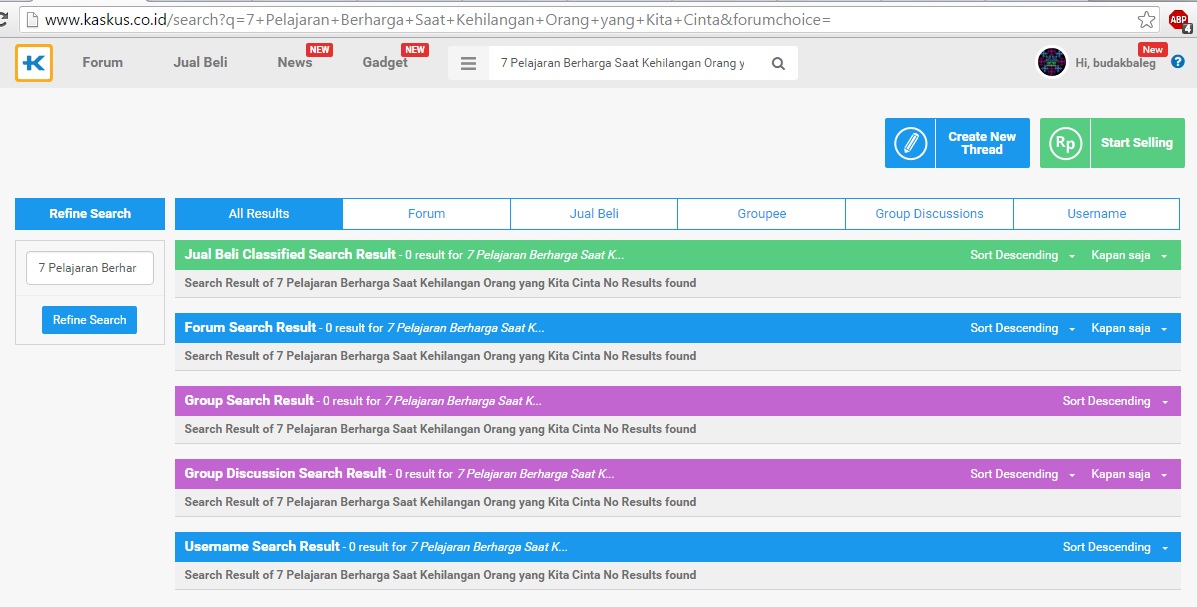Switch to the Jual Beli results tab

(x=594, y=214)
